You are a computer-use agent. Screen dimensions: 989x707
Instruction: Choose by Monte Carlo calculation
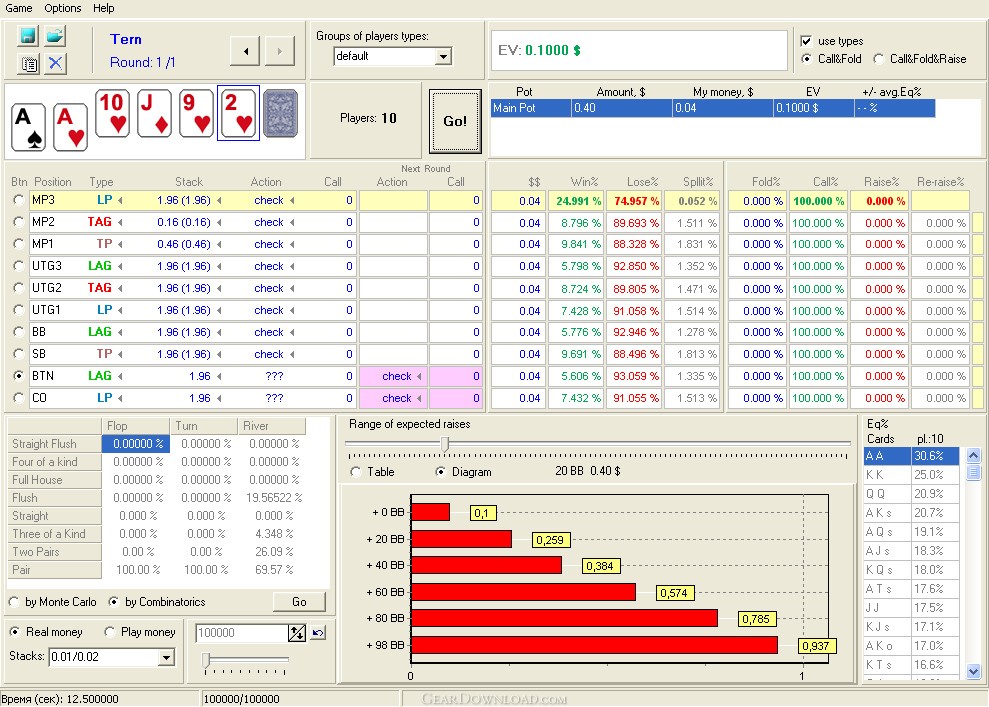click(x=14, y=602)
